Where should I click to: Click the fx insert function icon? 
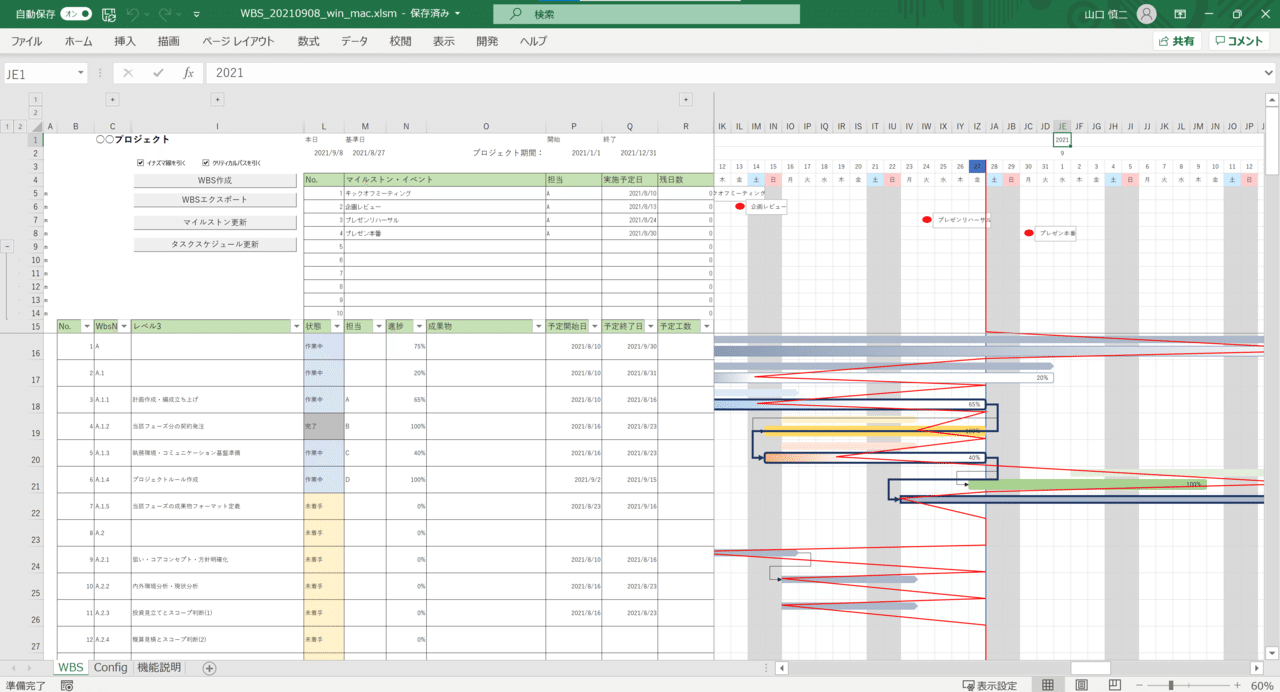pos(188,73)
